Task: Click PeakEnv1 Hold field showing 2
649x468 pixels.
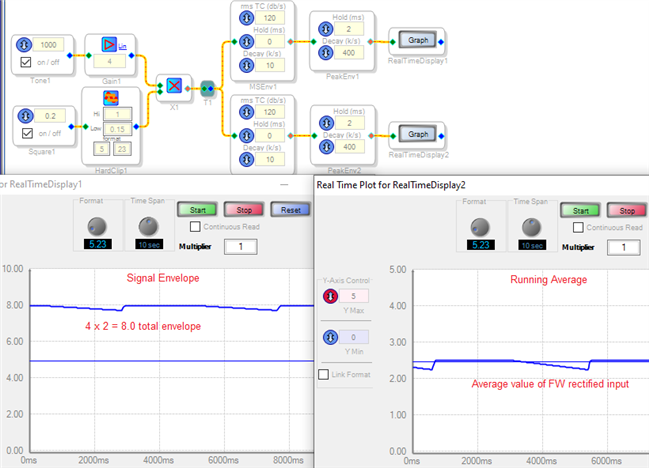Action: (x=349, y=29)
